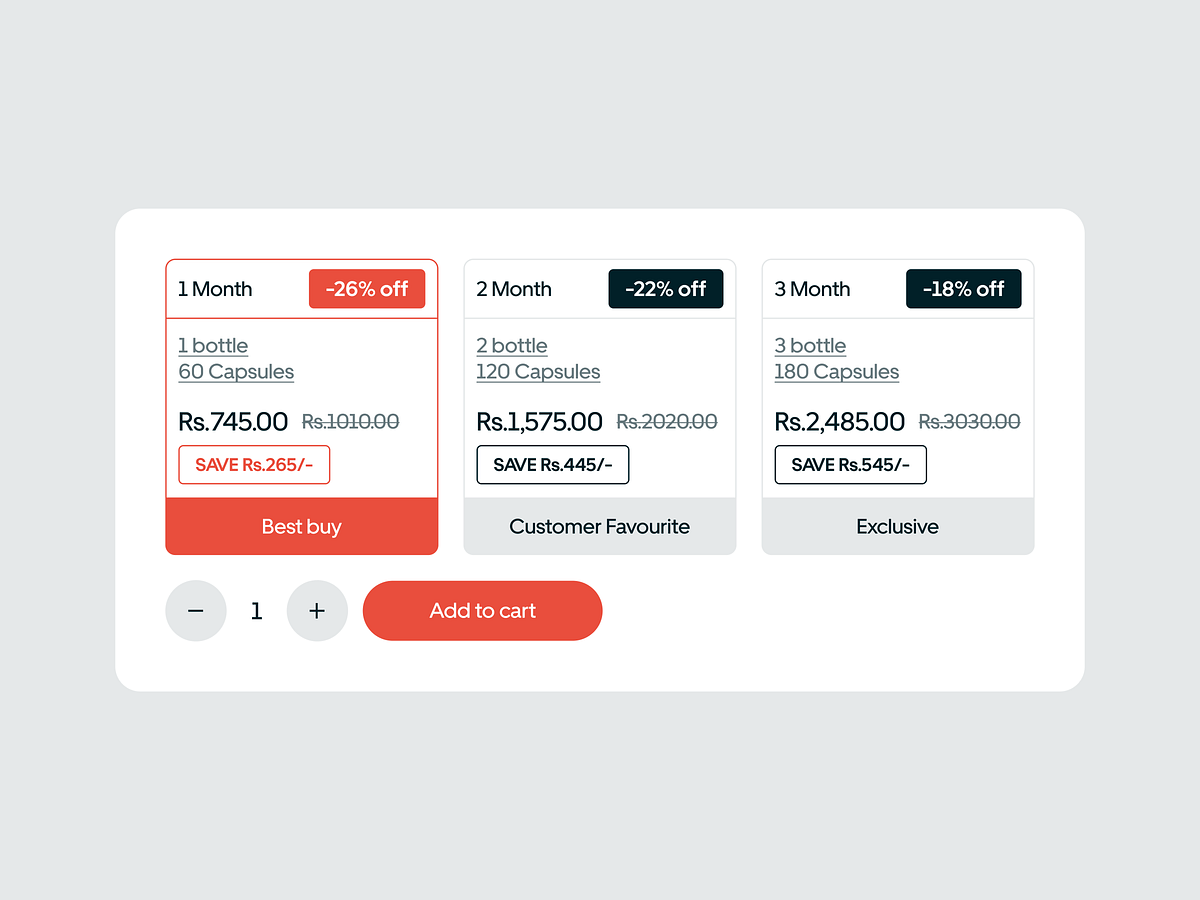Select the 1 Month pricing plan
The height and width of the screenshot is (900, 1200).
coord(214,289)
